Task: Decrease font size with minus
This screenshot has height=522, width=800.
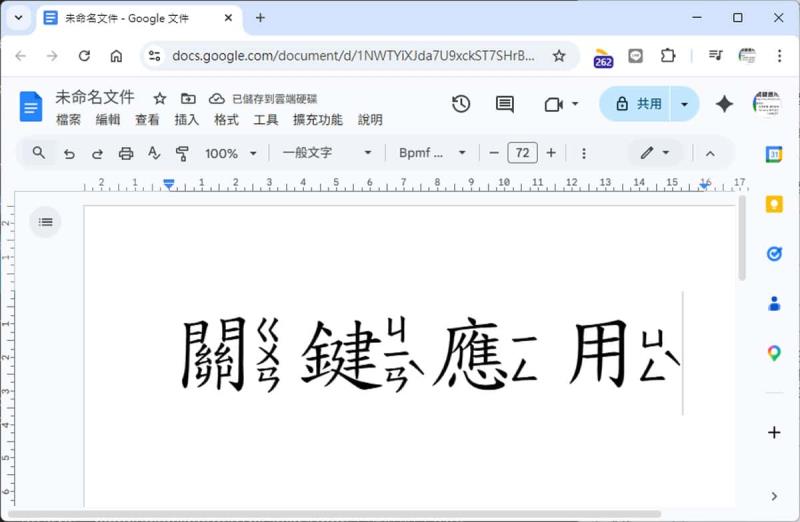Action: pyautogui.click(x=493, y=153)
